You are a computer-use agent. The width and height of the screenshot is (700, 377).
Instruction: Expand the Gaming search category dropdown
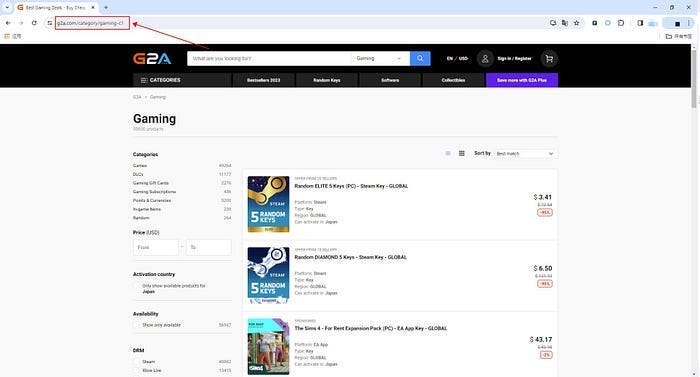[380, 59]
